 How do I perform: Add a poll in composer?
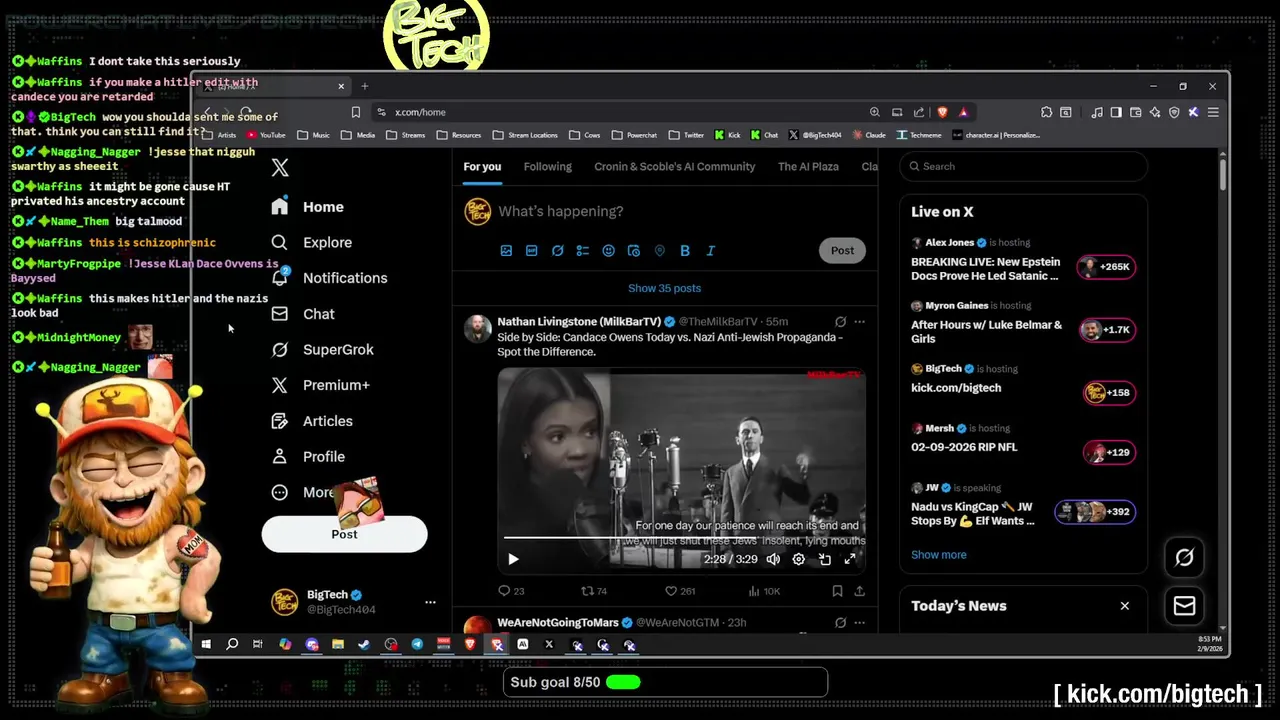pos(583,251)
